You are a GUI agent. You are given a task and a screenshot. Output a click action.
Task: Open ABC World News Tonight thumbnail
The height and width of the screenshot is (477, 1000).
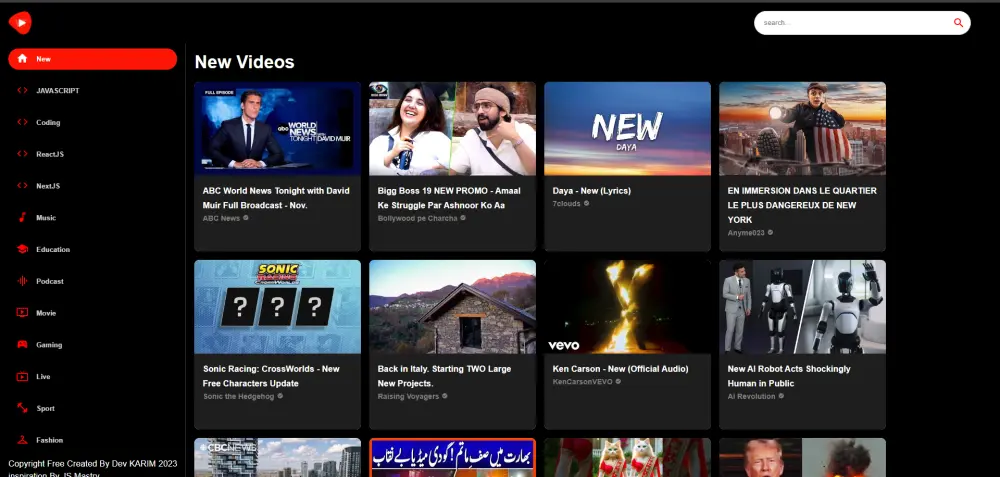(x=277, y=128)
